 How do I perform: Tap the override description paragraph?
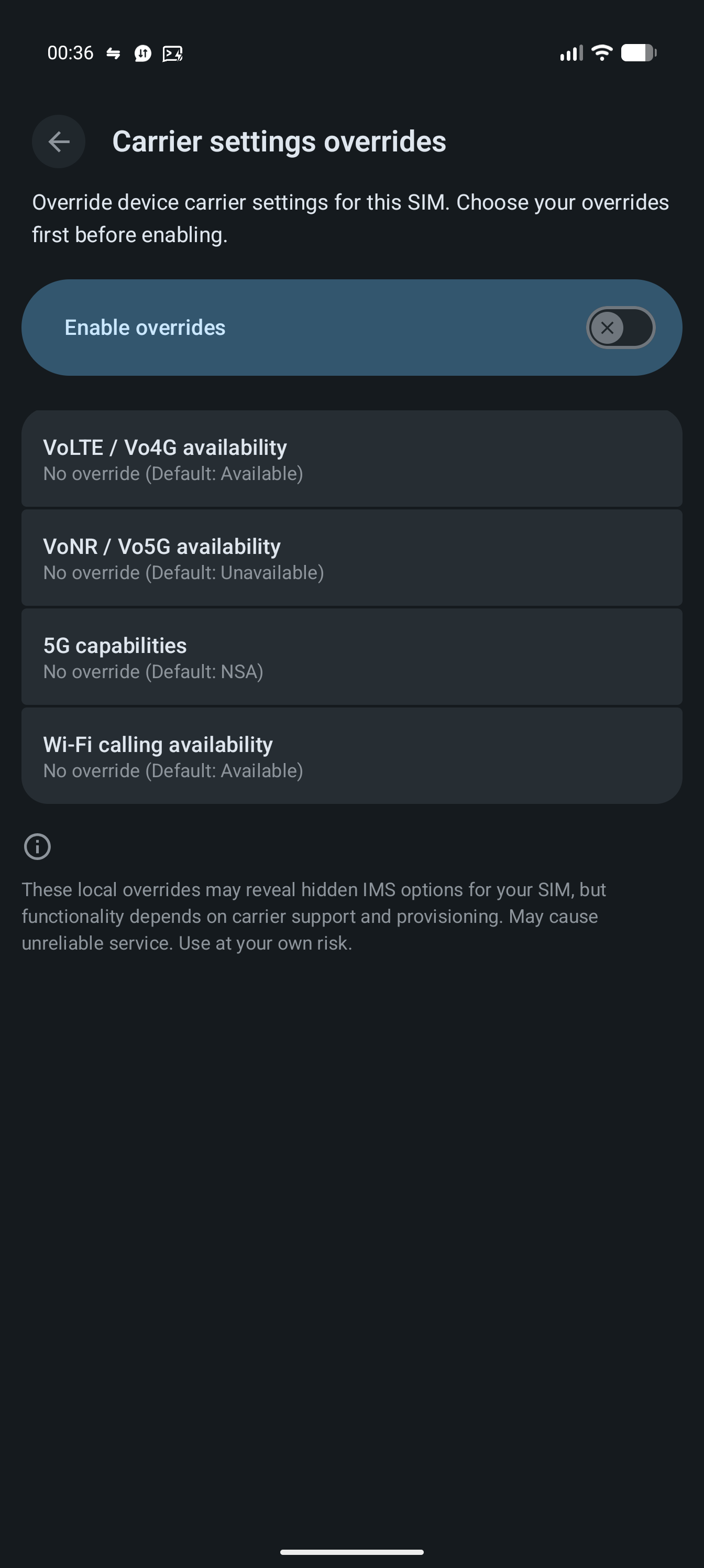coord(350,219)
